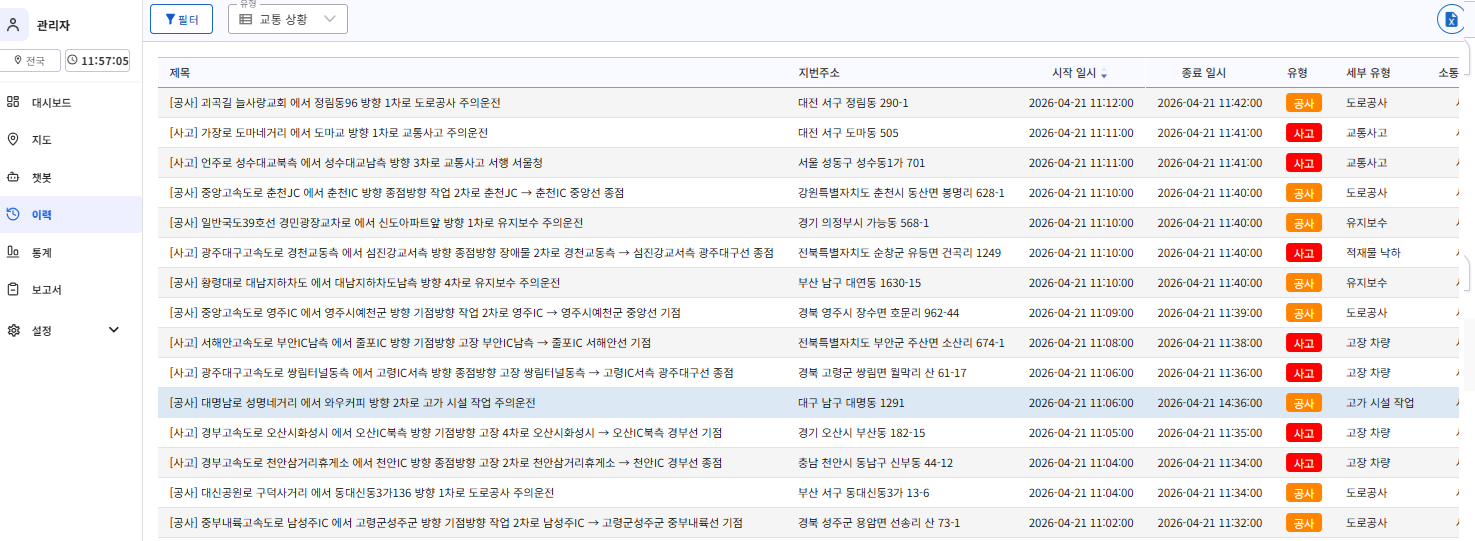Click the 종료 일시 column header

click(1203, 73)
